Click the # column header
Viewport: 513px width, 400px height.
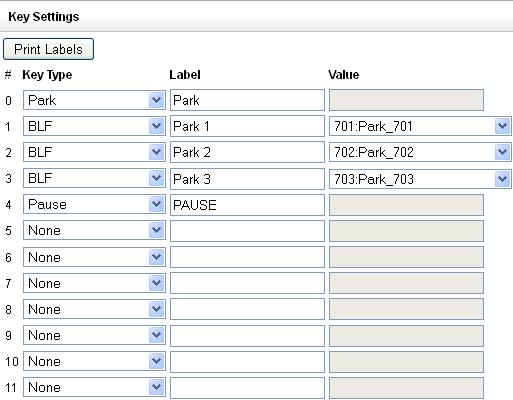pyautogui.click(x=8, y=75)
